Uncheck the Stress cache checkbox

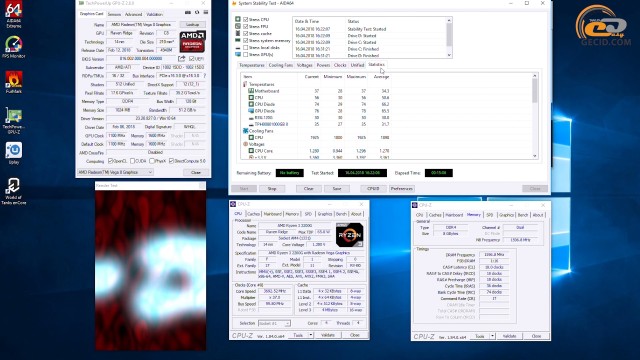tap(245, 33)
